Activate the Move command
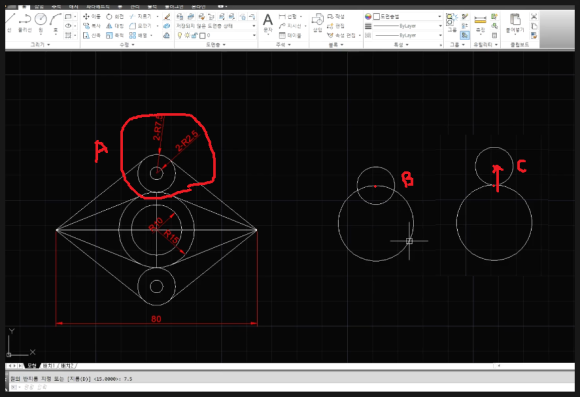580x397 pixels. coord(92,17)
